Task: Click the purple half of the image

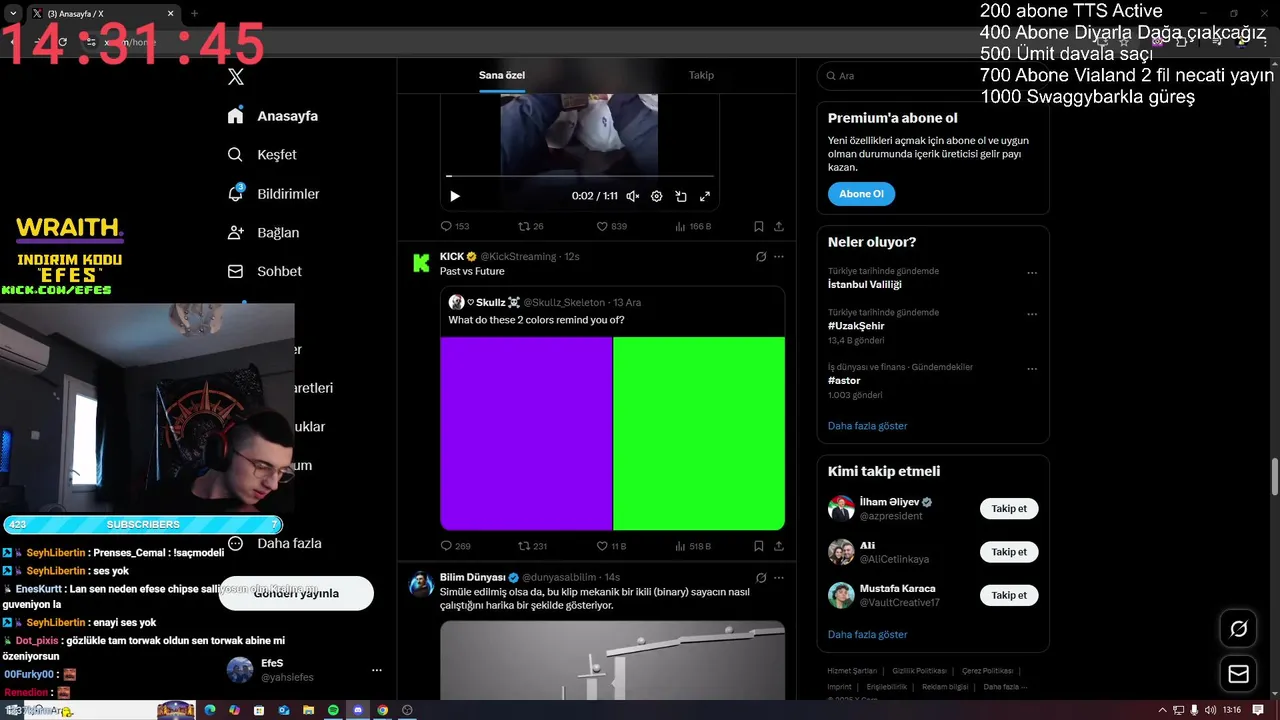Action: click(526, 433)
